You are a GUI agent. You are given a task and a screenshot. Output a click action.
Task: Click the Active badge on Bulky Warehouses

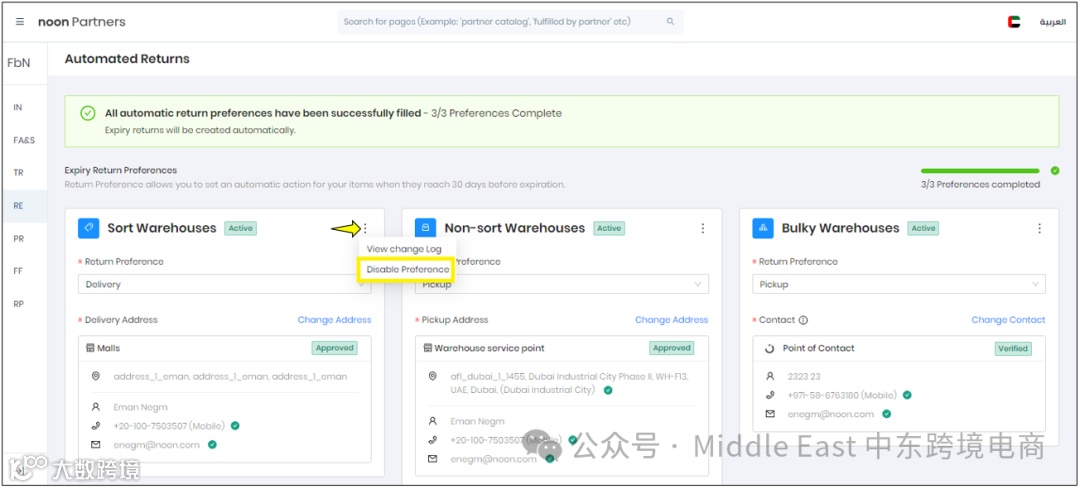[924, 229]
